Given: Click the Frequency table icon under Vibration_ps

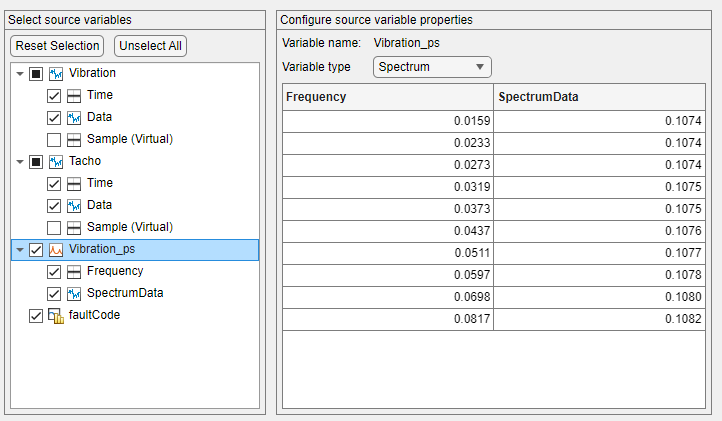Looking at the screenshot, I should point(74,271).
